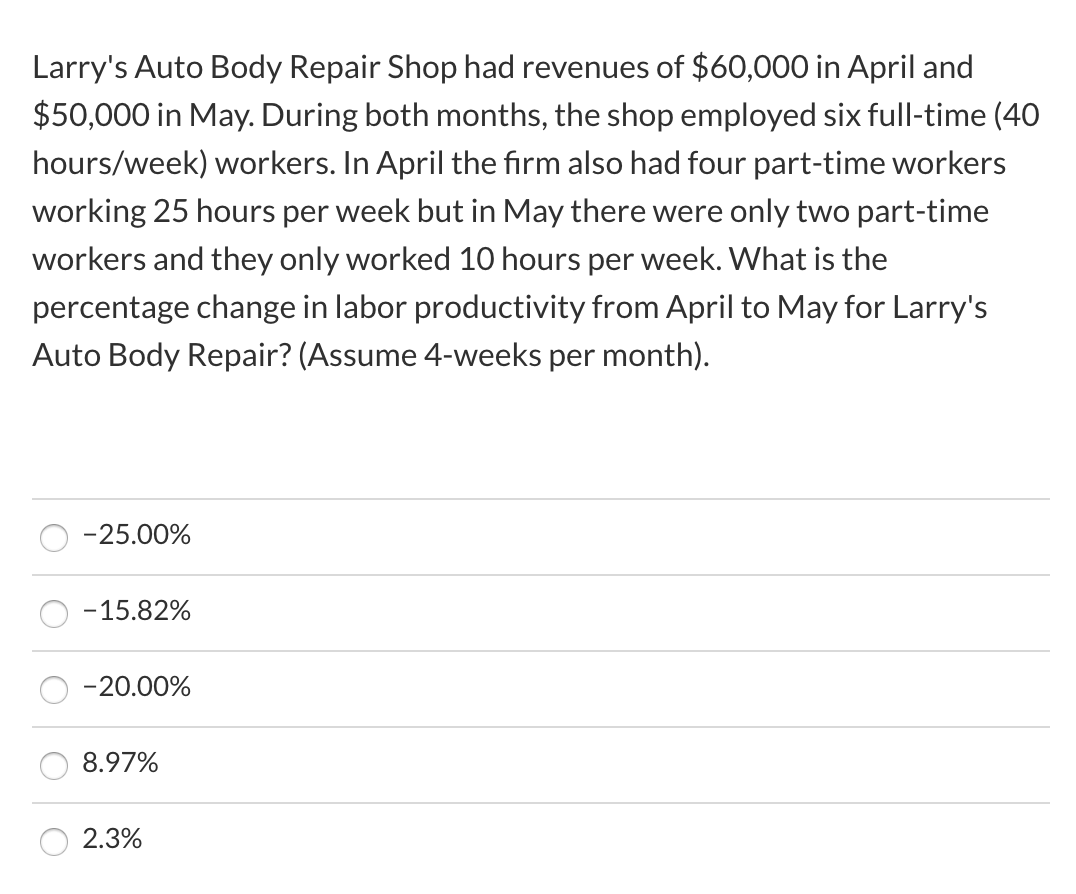
Task: Click the -25.00% answer label text
Action: [x=136, y=535]
